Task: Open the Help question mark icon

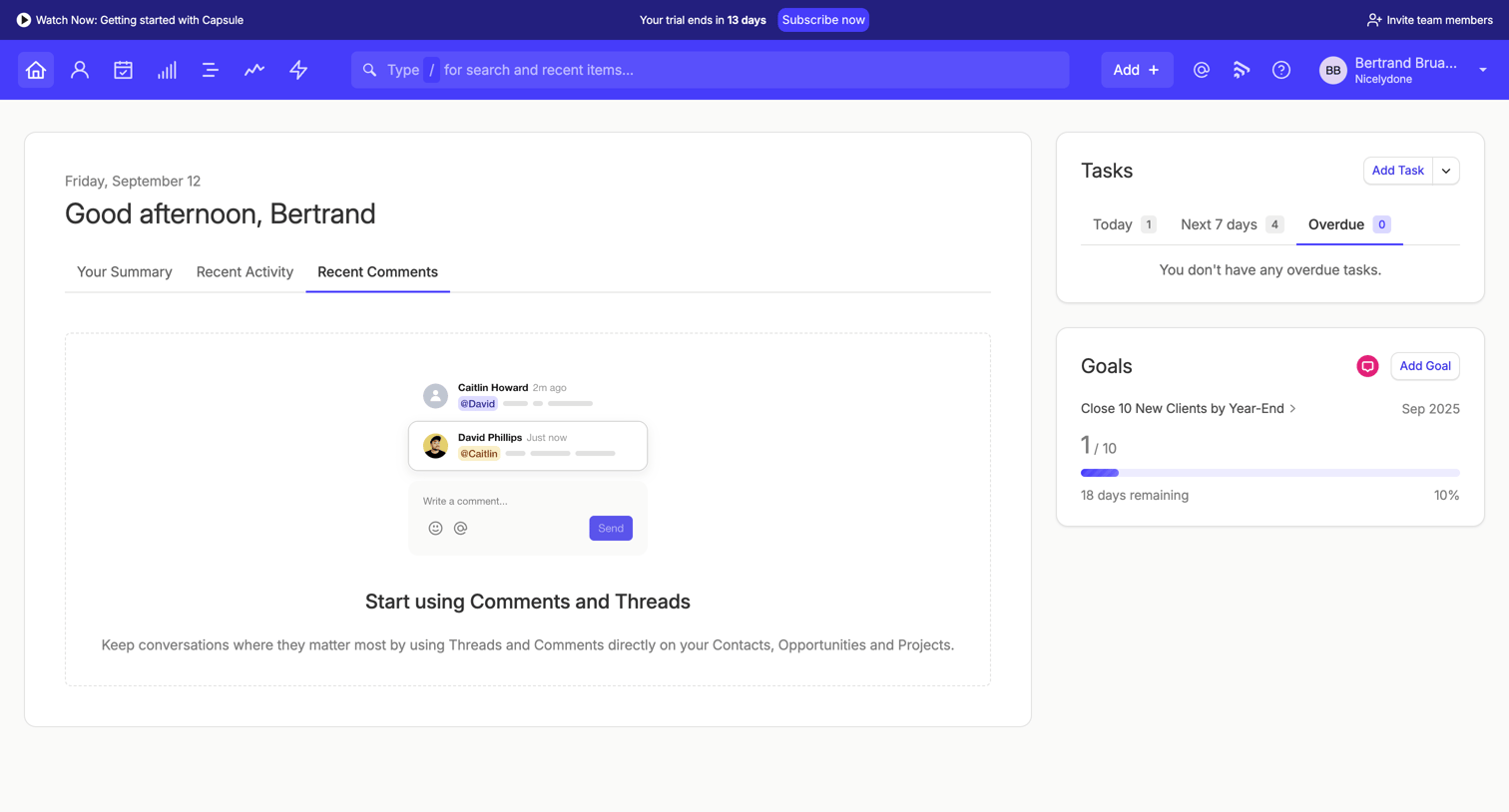Action: [x=1281, y=70]
